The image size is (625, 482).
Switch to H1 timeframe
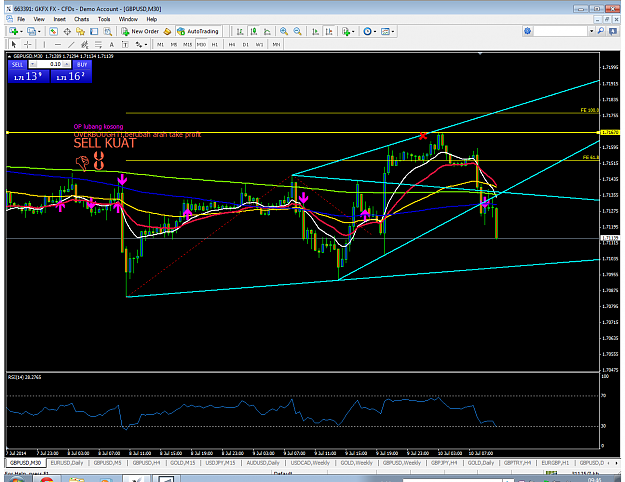tap(215, 44)
